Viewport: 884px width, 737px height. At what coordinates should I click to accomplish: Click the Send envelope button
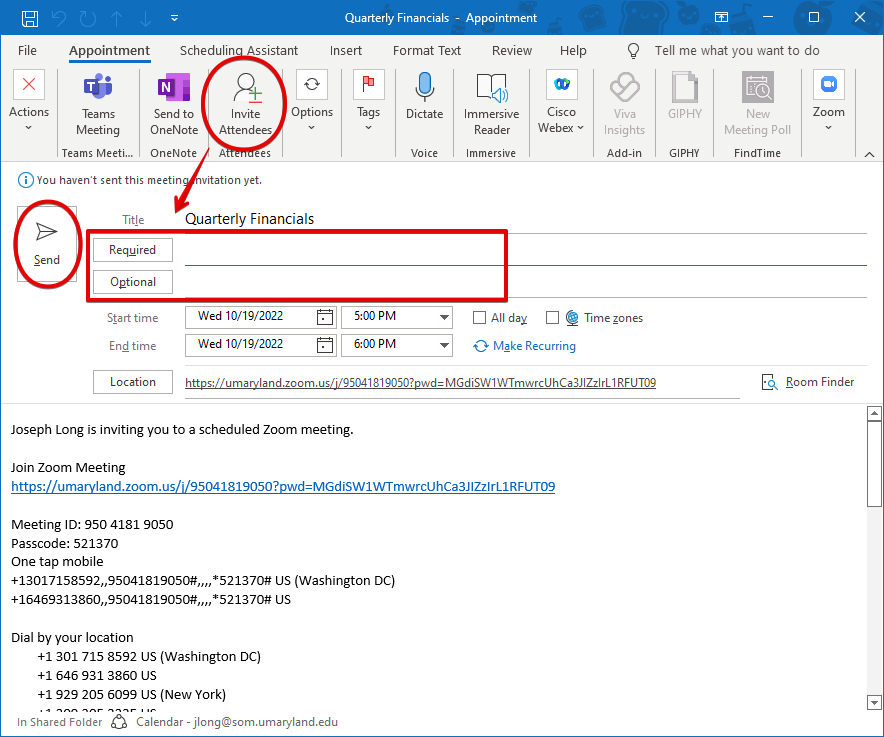pos(47,243)
